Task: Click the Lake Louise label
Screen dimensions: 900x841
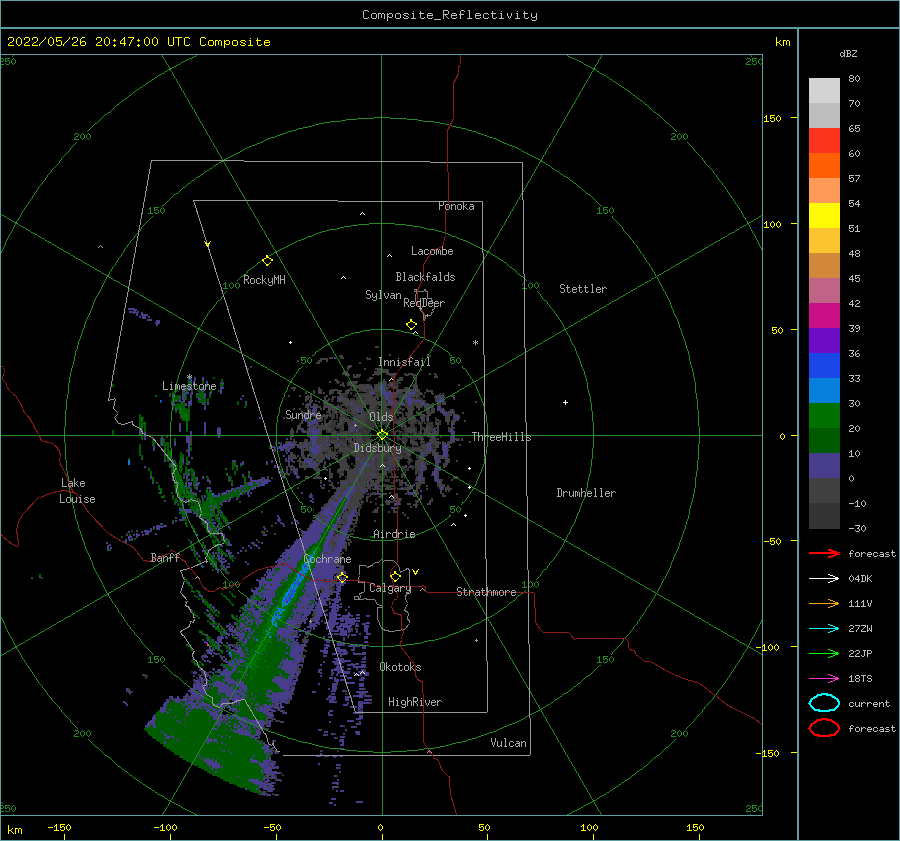Action: (77, 491)
